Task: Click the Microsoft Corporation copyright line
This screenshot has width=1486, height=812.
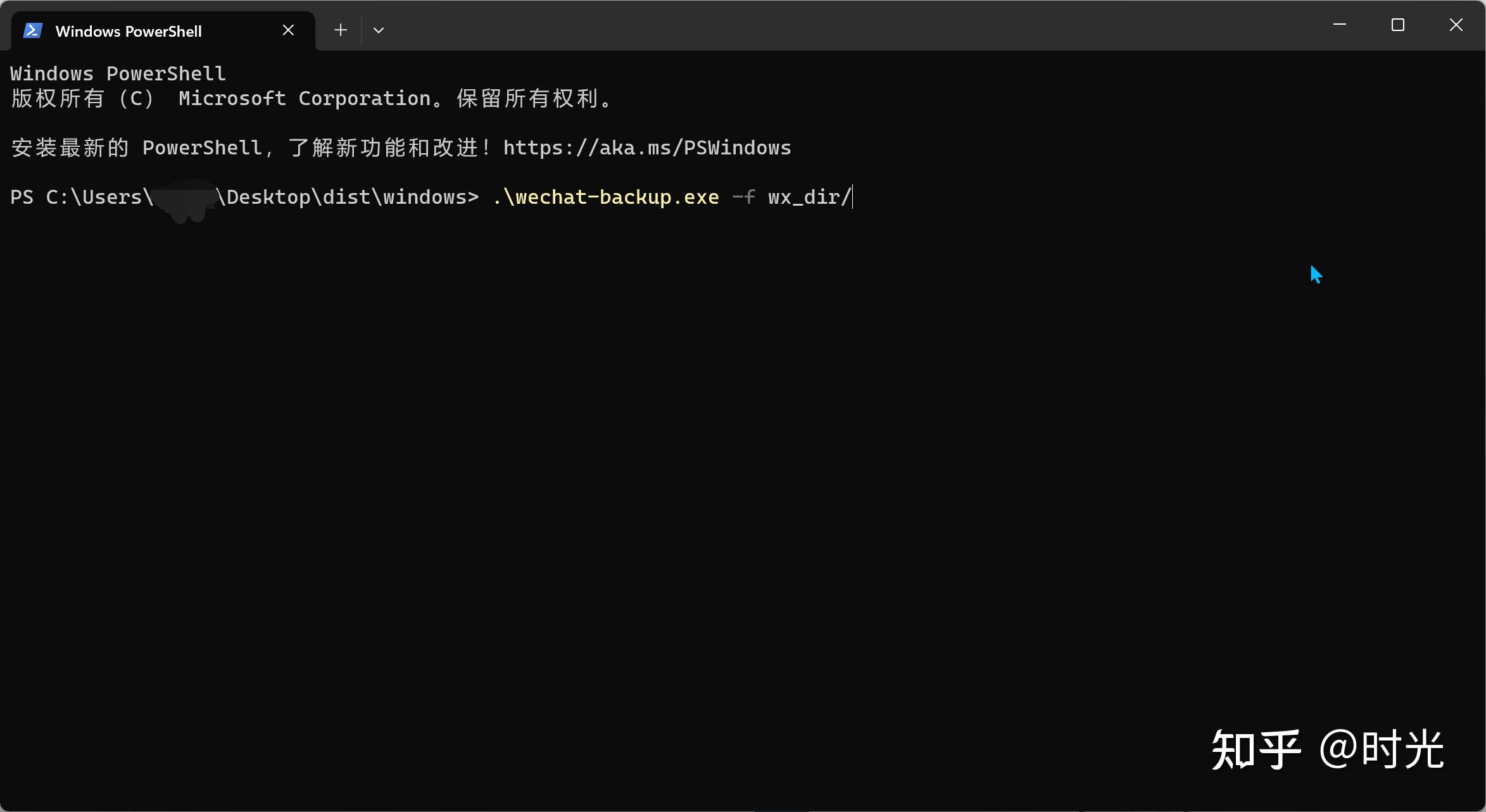Action: 311,99
